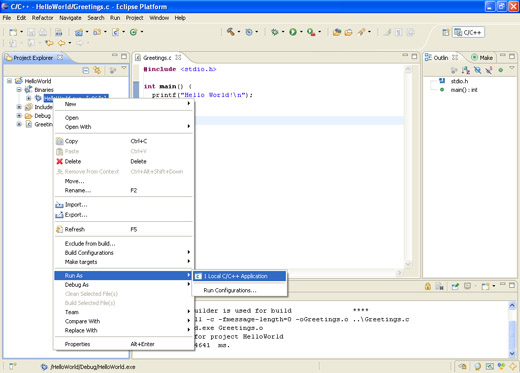Open the Project Explorer view menu triangle
The height and width of the screenshot is (373, 520).
124,68
